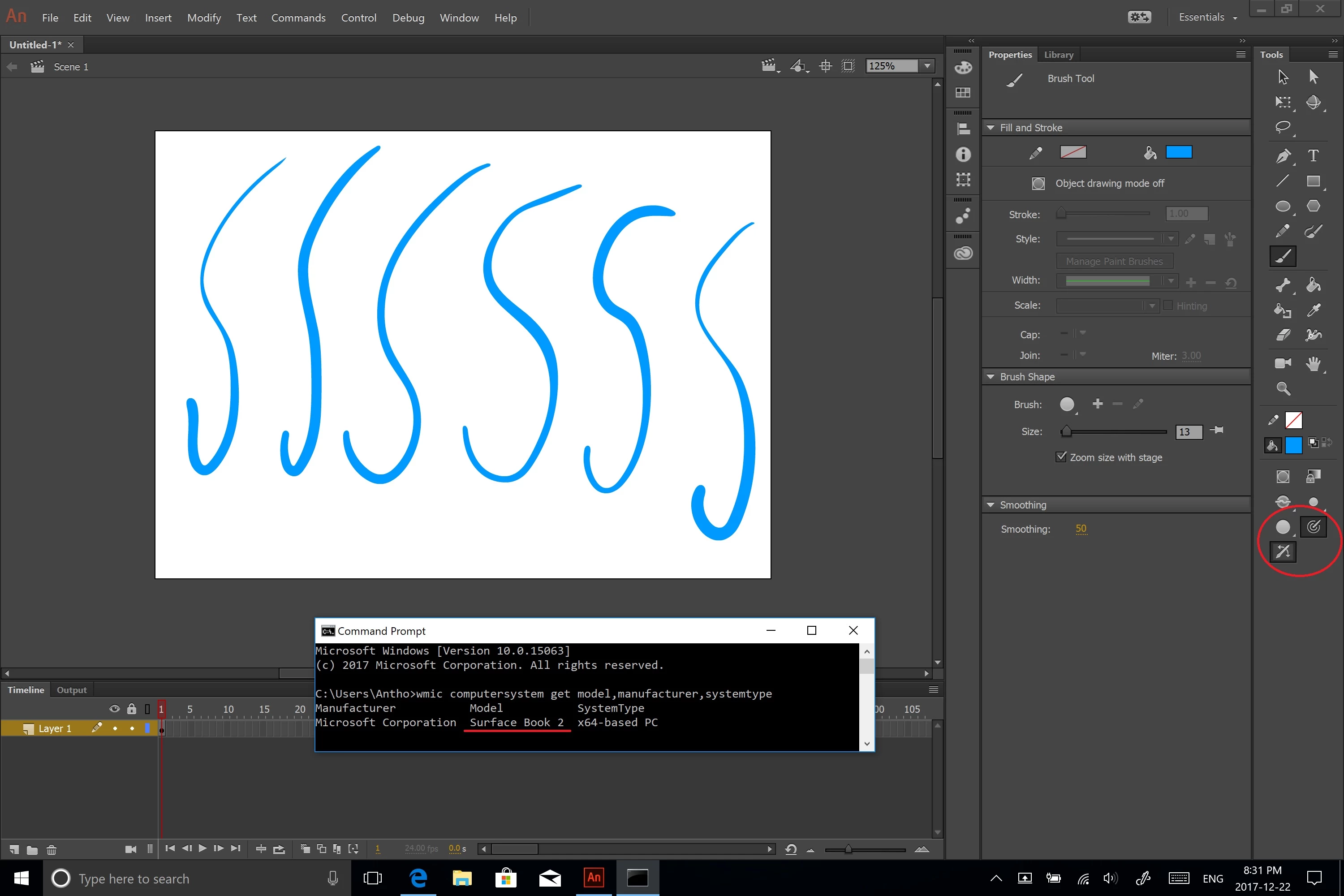The width and height of the screenshot is (1344, 896).
Task: Toggle Object drawing mode button
Action: click(1038, 183)
